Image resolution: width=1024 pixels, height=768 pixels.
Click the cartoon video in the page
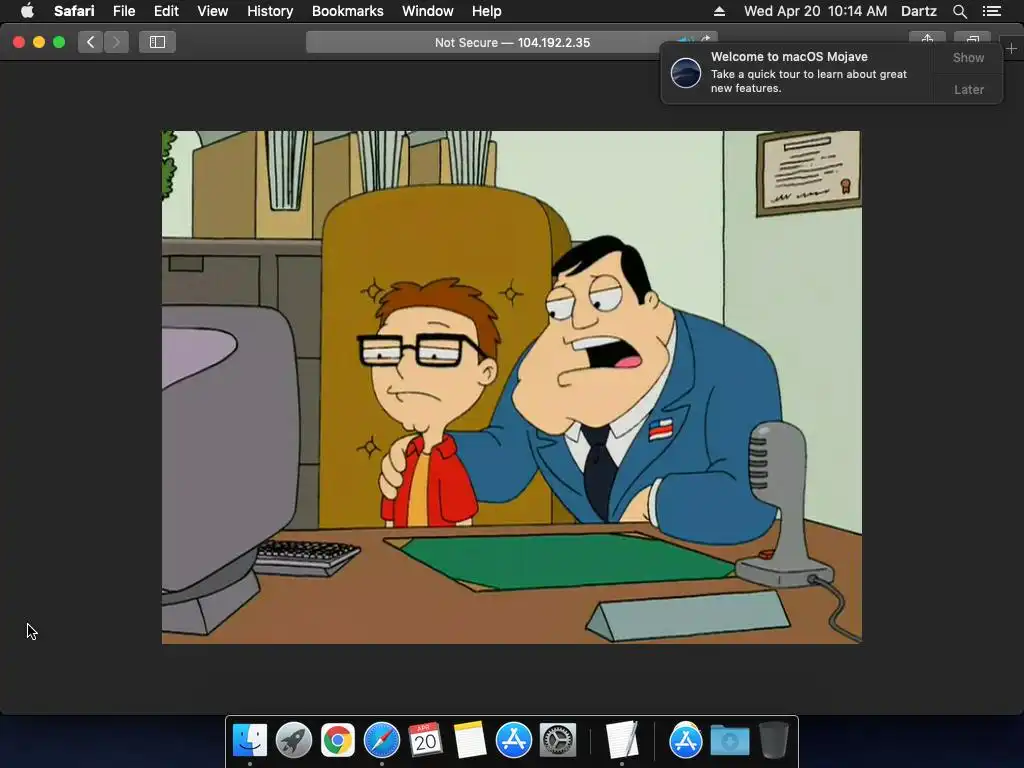[511, 387]
